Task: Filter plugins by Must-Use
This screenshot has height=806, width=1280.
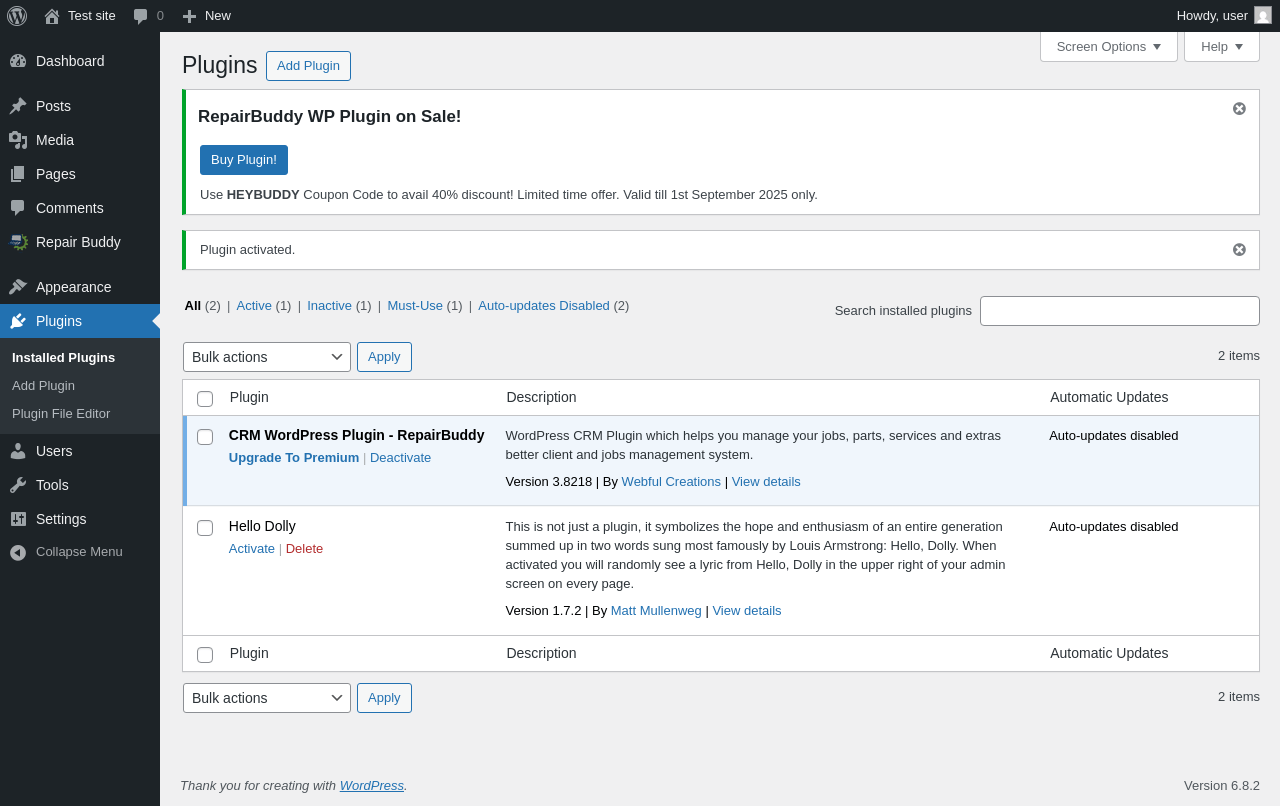Action: tap(415, 306)
